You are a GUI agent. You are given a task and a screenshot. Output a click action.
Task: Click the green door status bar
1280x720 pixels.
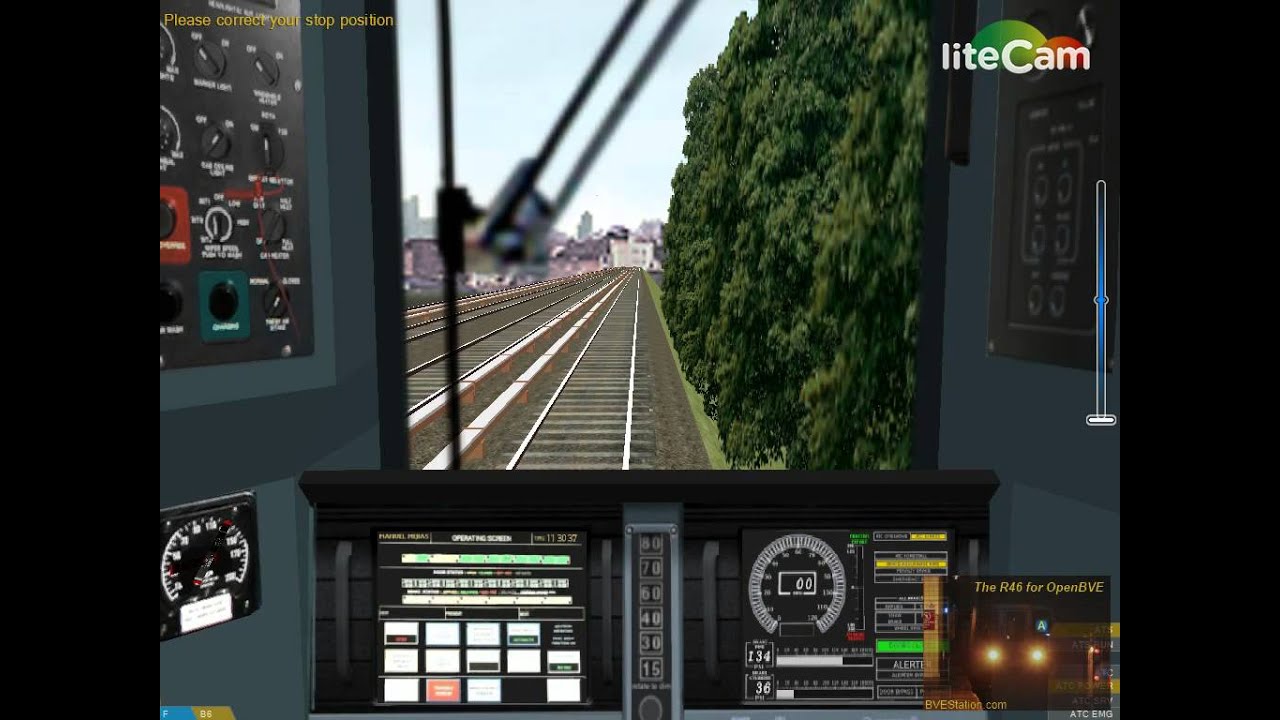click(x=485, y=560)
